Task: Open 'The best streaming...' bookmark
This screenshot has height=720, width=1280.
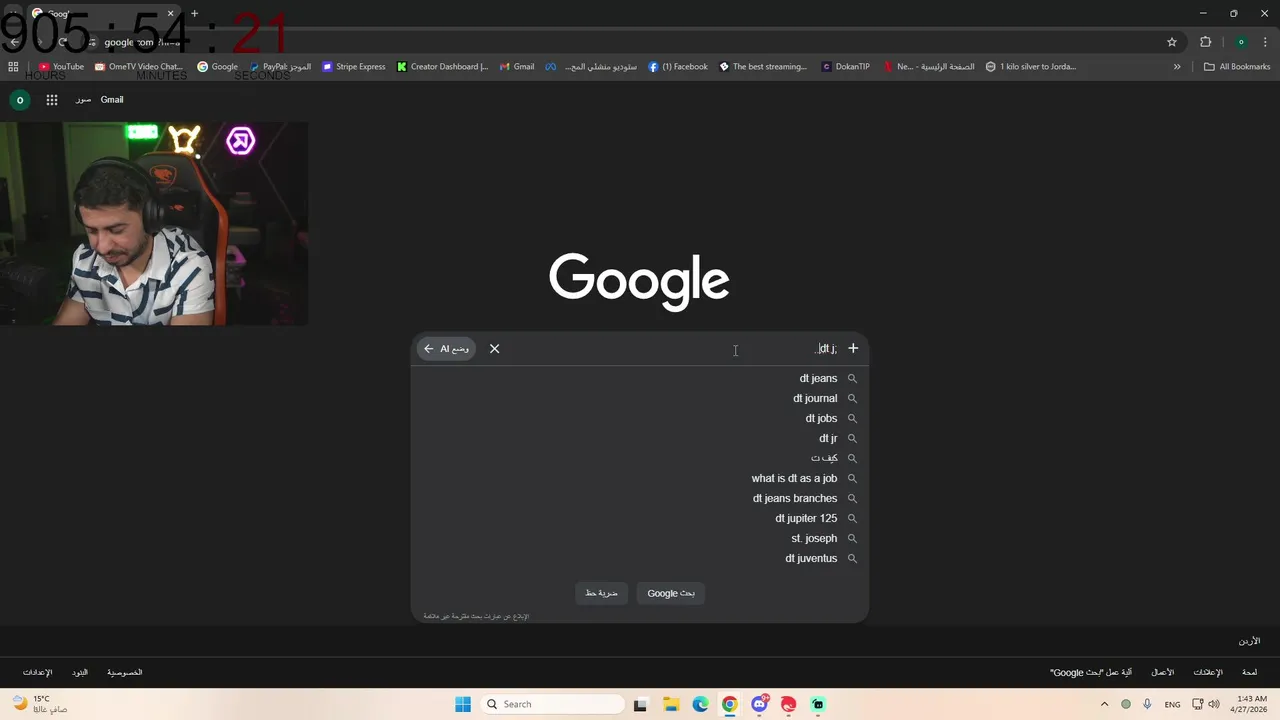Action: pyautogui.click(x=763, y=67)
